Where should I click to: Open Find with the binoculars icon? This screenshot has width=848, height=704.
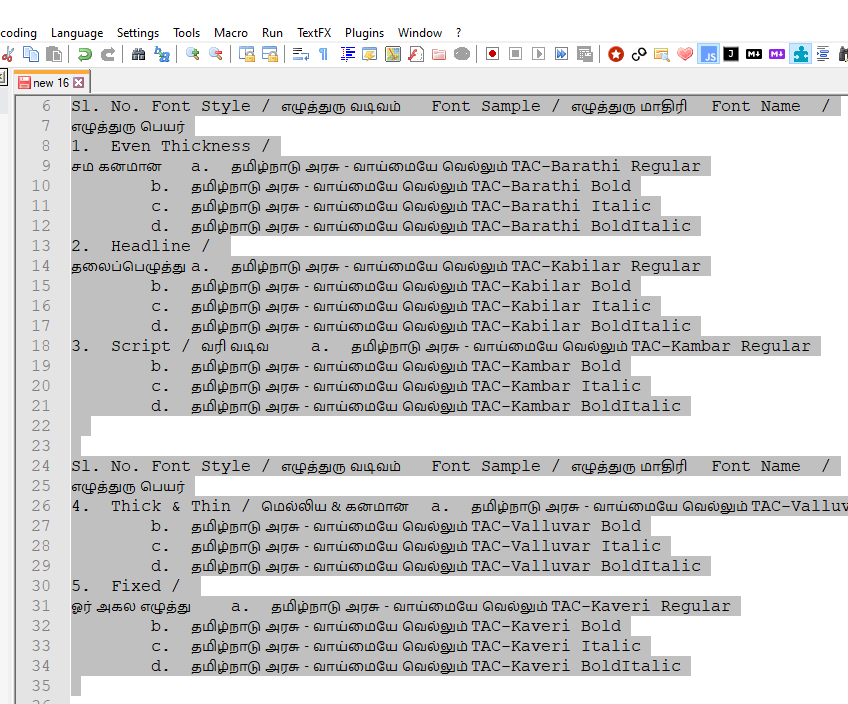click(138, 54)
